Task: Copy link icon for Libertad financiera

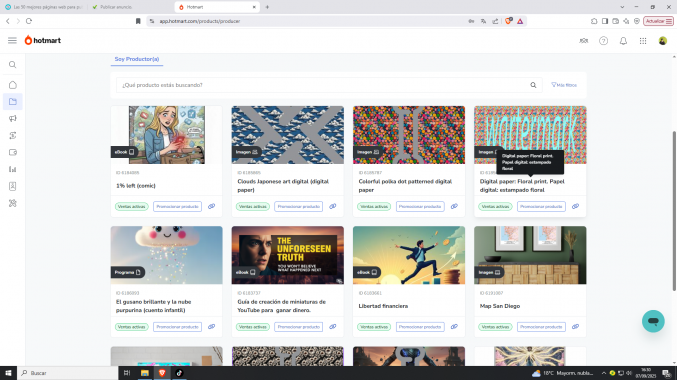Action: 454,327
